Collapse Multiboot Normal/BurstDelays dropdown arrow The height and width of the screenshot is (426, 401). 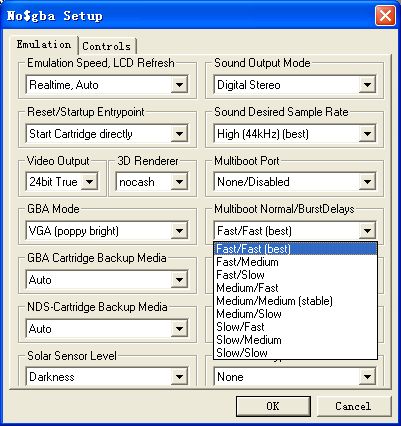click(367, 231)
